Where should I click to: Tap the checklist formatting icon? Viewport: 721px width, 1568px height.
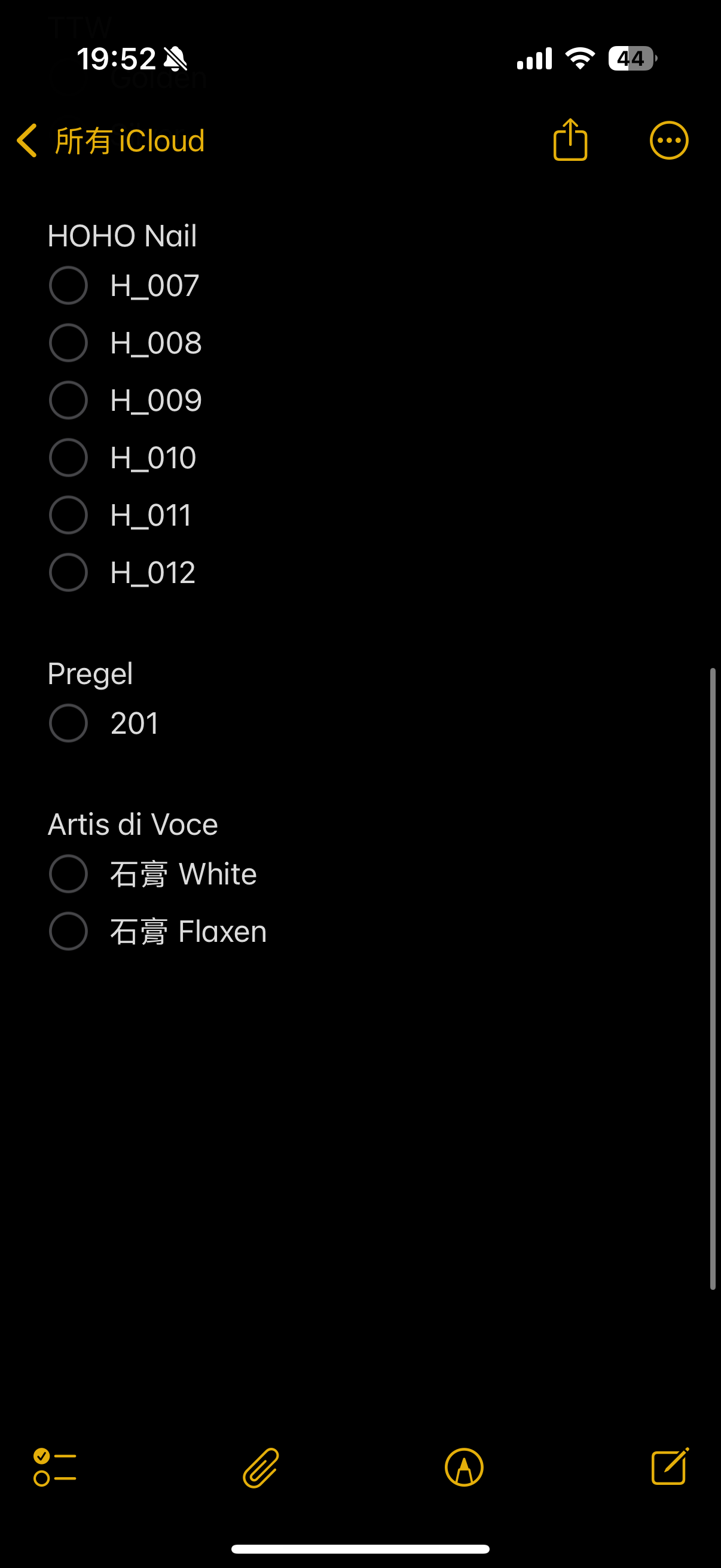[55, 1468]
